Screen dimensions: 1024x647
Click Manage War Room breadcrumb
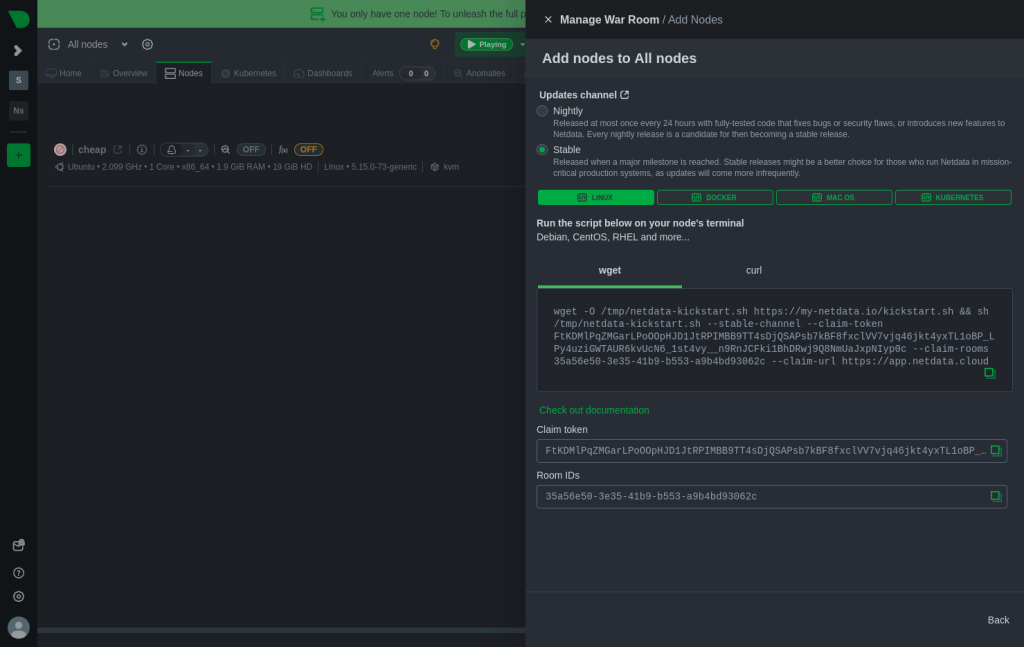click(609, 20)
